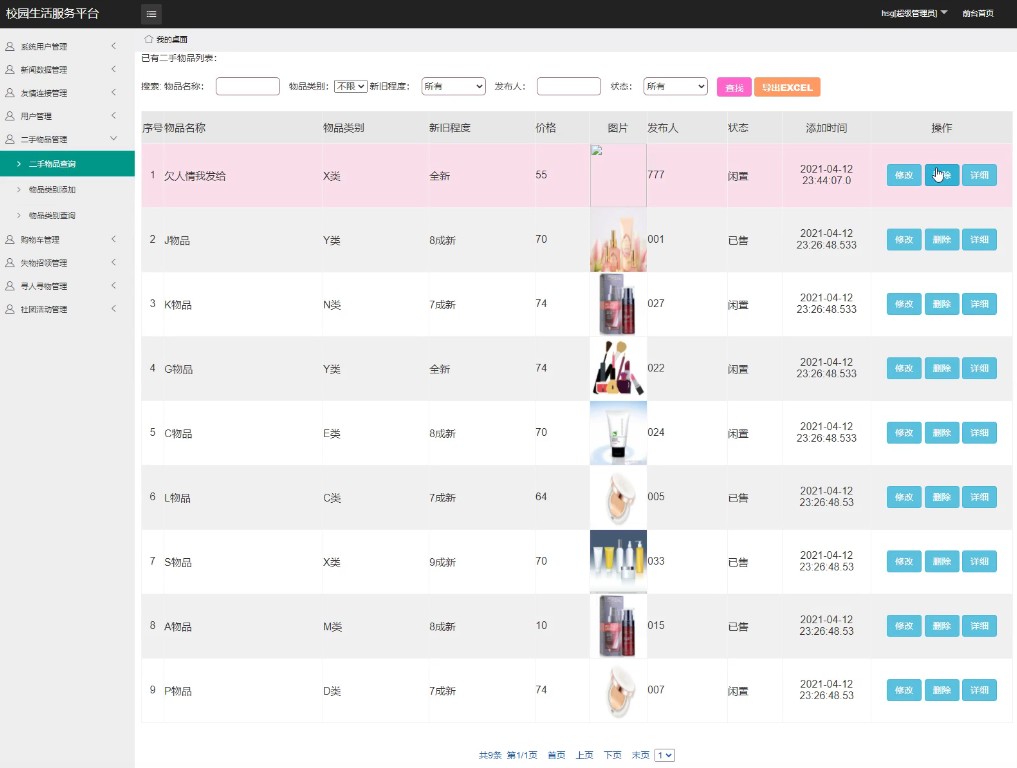Focus the 物品名称 search input
Screen dimensions: 1017x768
tap(248, 86)
